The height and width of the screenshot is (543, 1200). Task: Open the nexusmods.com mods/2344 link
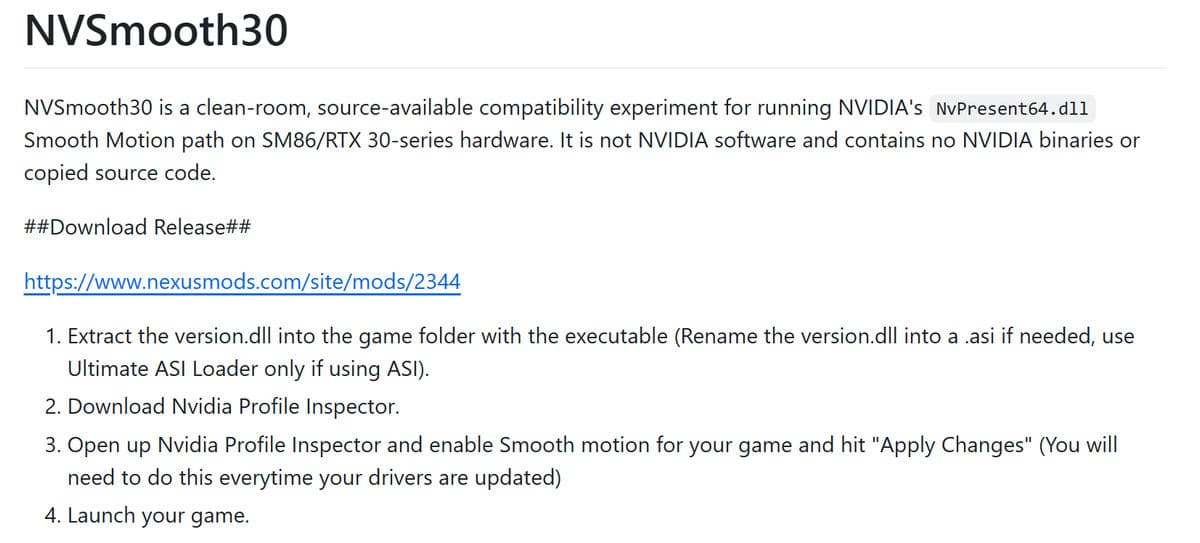tap(242, 282)
